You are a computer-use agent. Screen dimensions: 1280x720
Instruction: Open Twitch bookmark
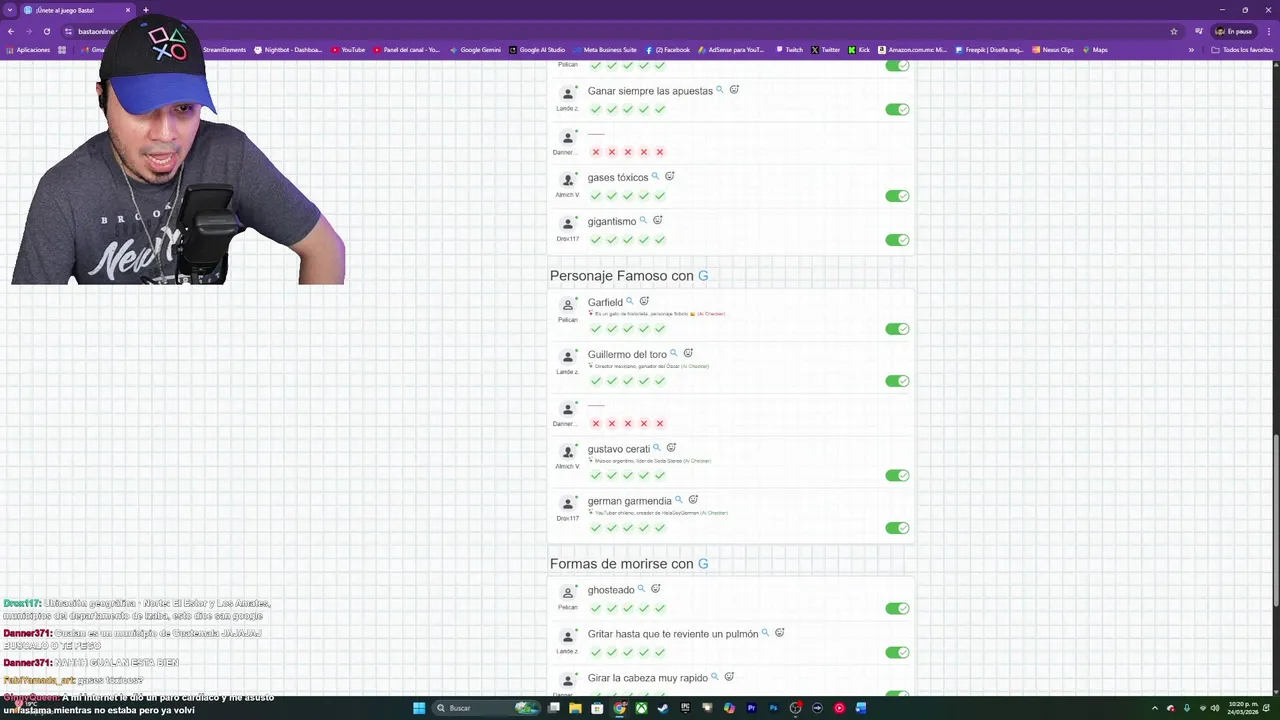point(789,50)
